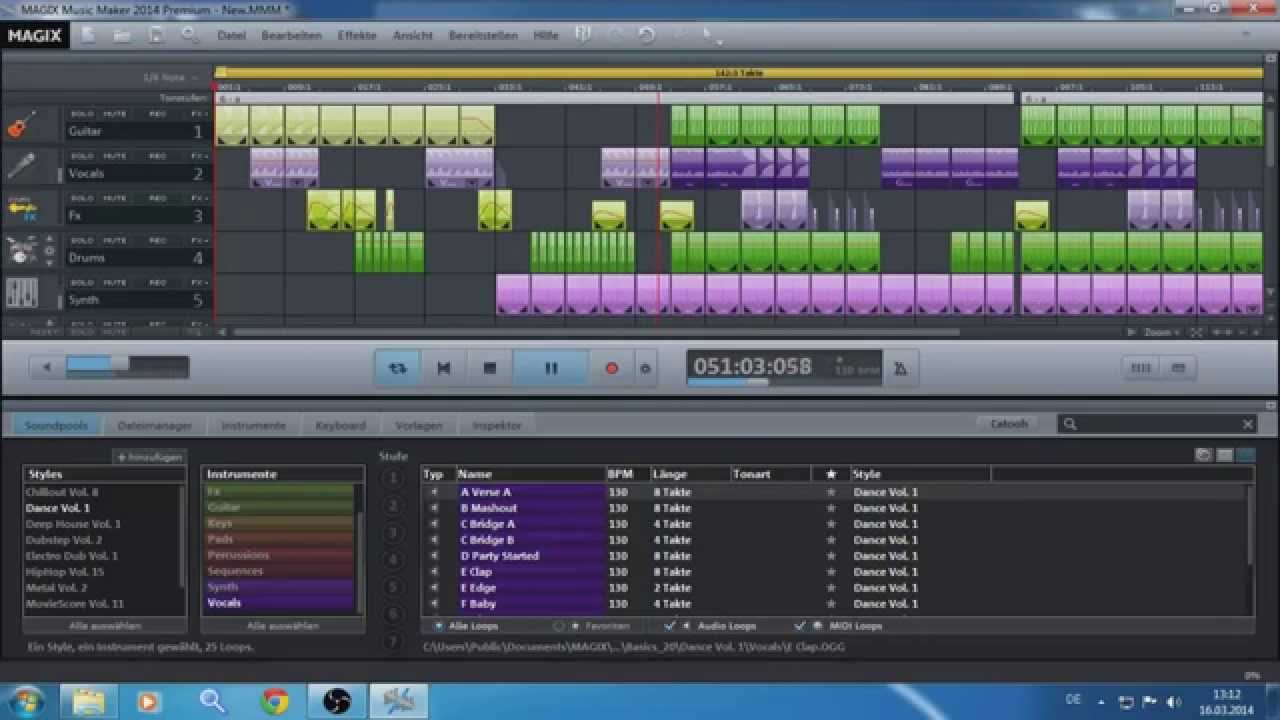Open the Bearbeiten menu
Image resolution: width=1280 pixels, height=720 pixels.
291,35
